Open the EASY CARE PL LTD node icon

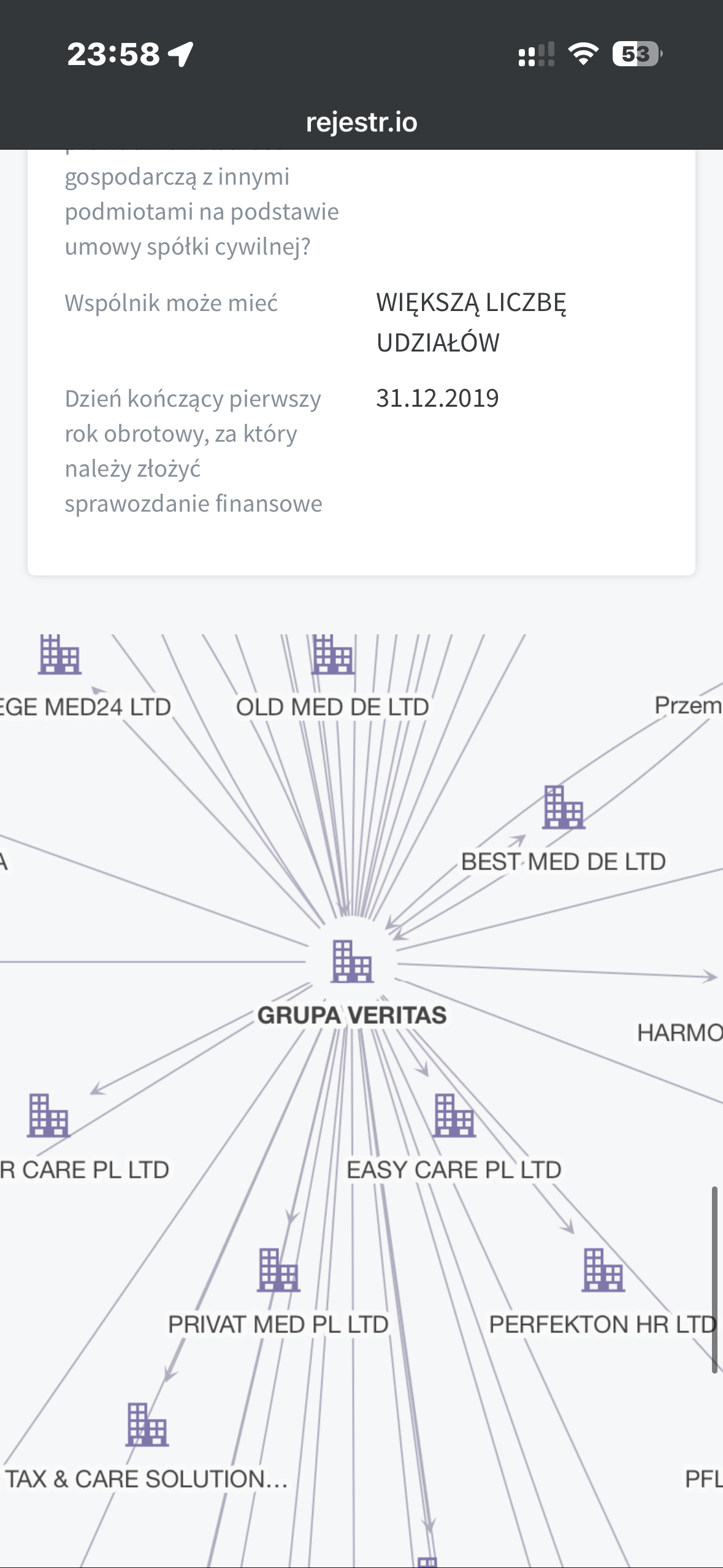pyautogui.click(x=454, y=1116)
